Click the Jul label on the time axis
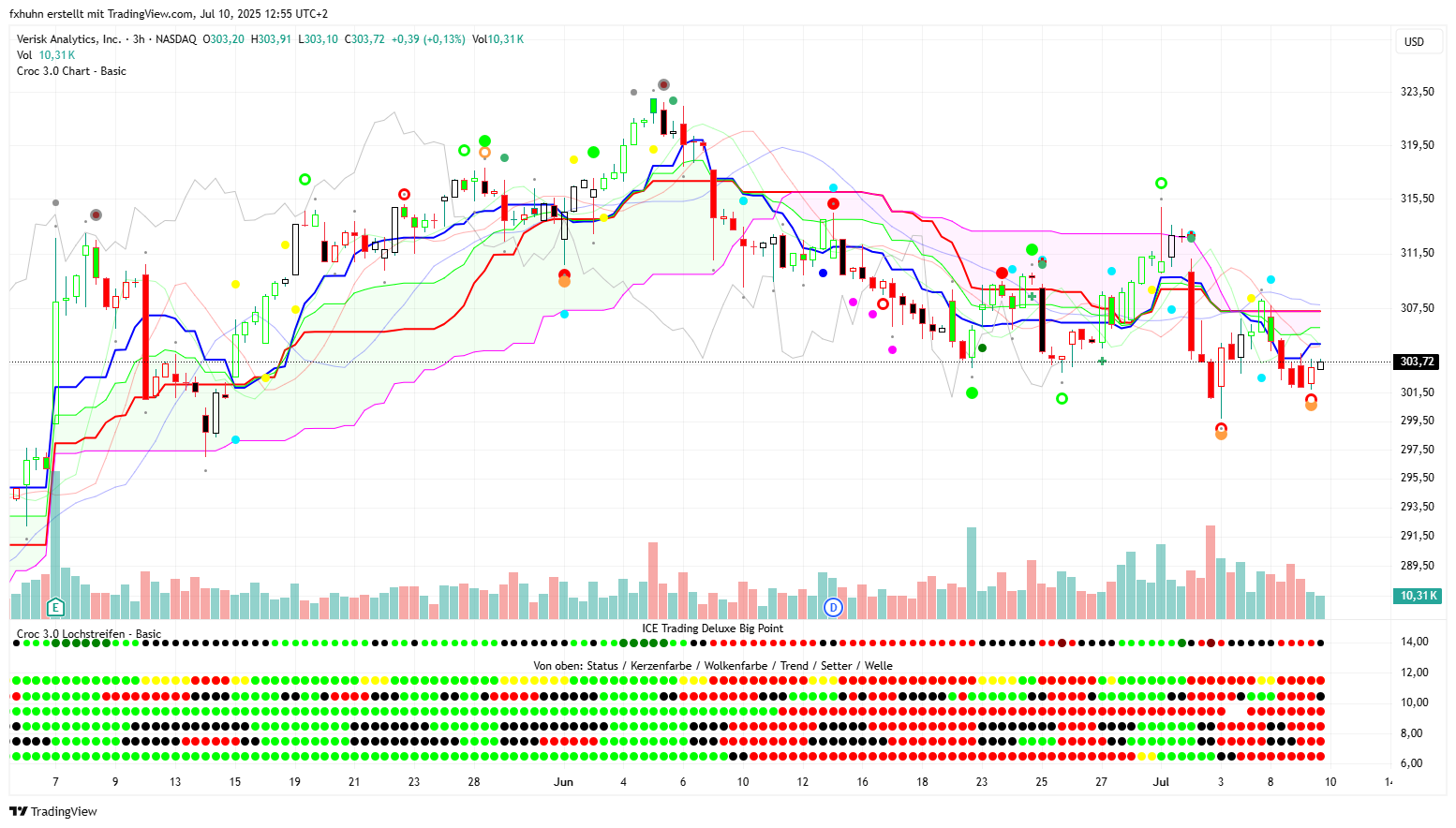This screenshot has width=1456, height=828. click(x=1161, y=782)
